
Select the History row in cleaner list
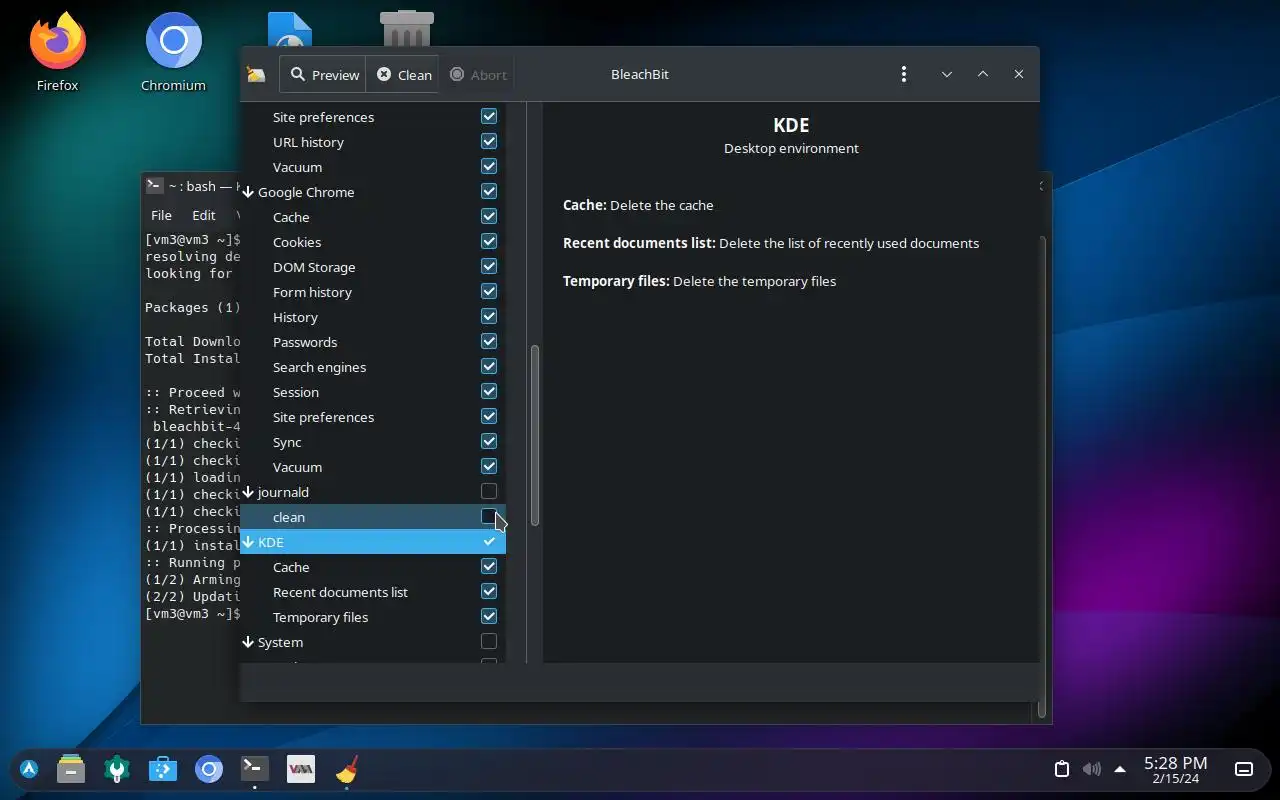click(372, 317)
